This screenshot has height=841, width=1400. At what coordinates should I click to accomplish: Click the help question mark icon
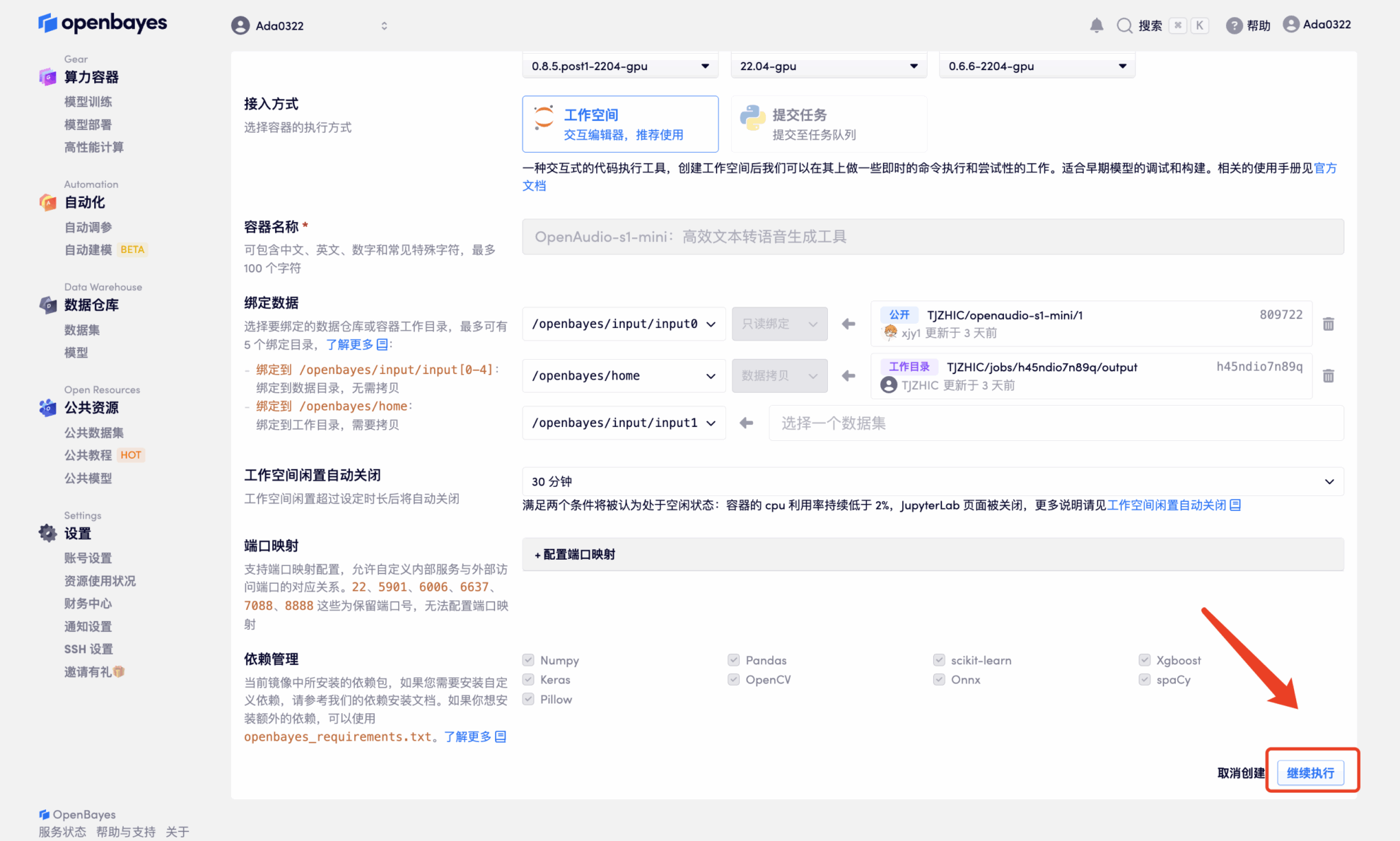click(1234, 25)
